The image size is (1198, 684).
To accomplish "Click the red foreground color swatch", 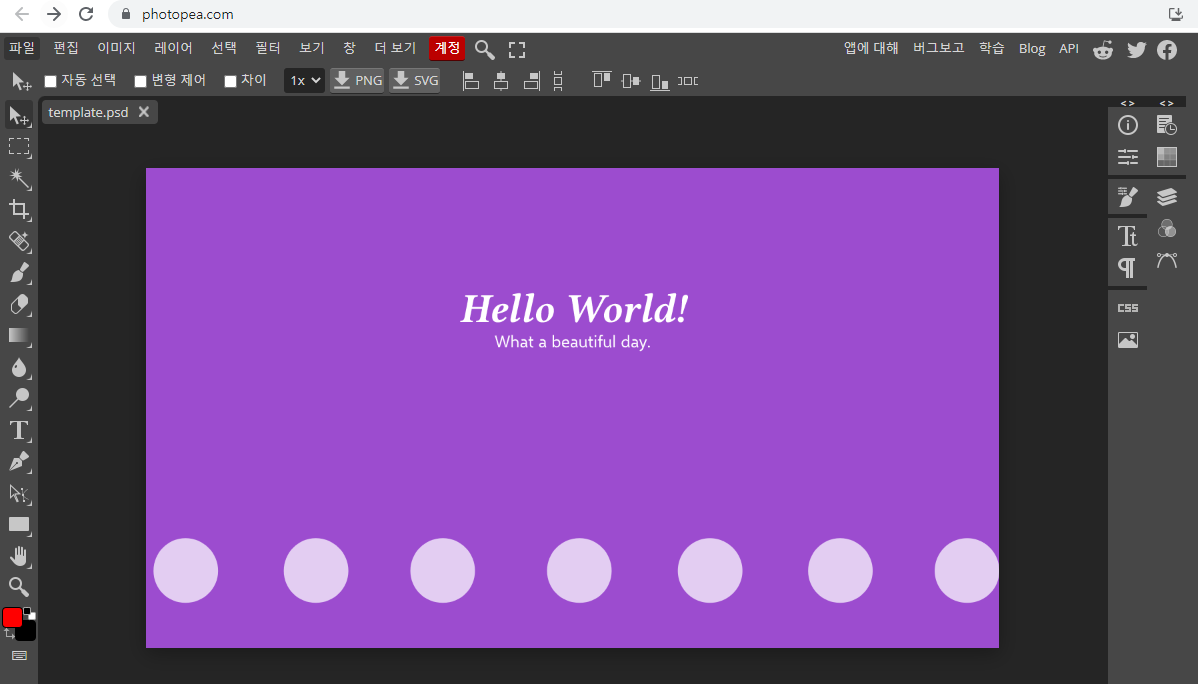I will coord(12,618).
